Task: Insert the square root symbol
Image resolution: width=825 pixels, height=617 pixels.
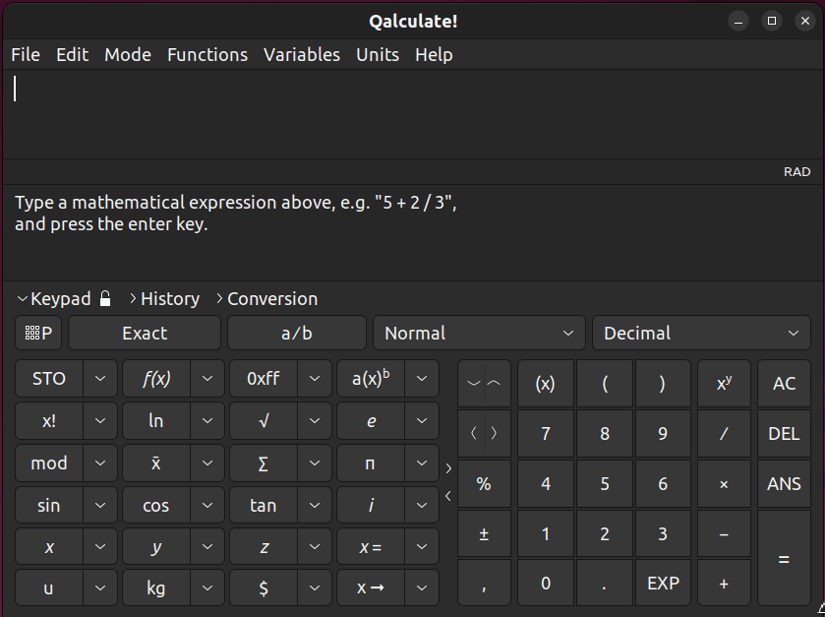Action: (263, 421)
